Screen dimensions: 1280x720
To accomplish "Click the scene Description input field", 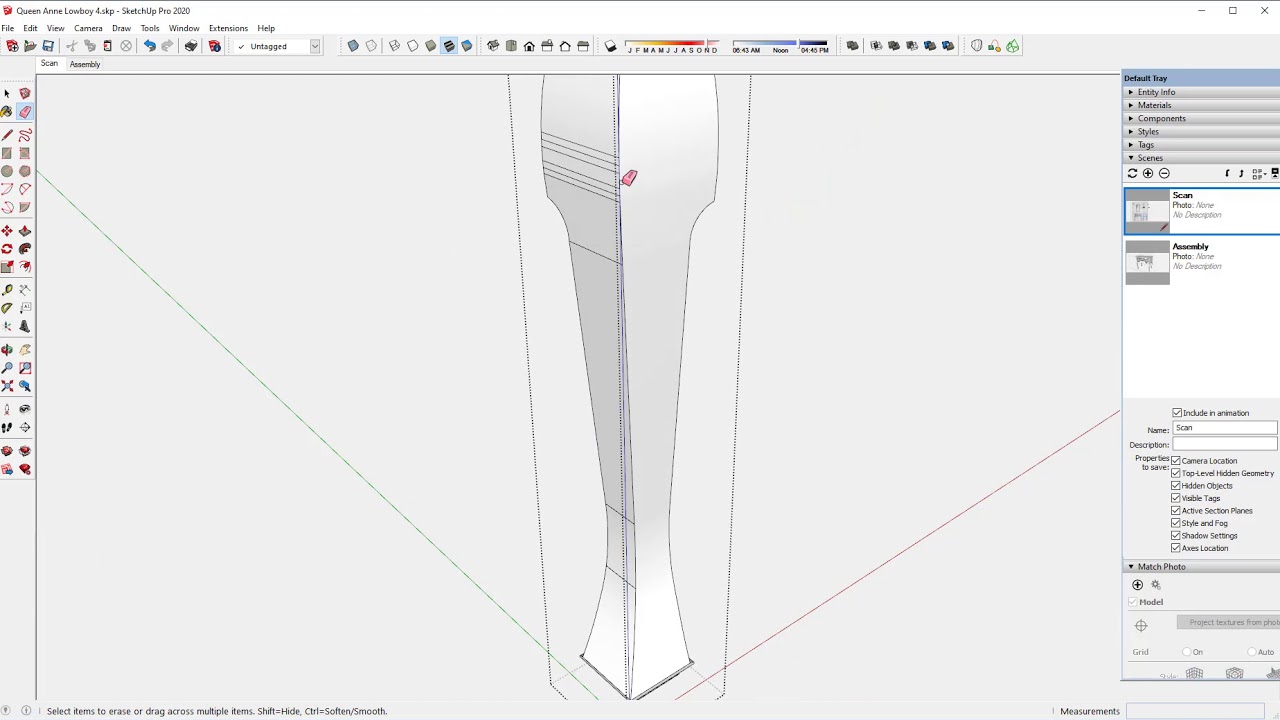I will (x=1226, y=444).
